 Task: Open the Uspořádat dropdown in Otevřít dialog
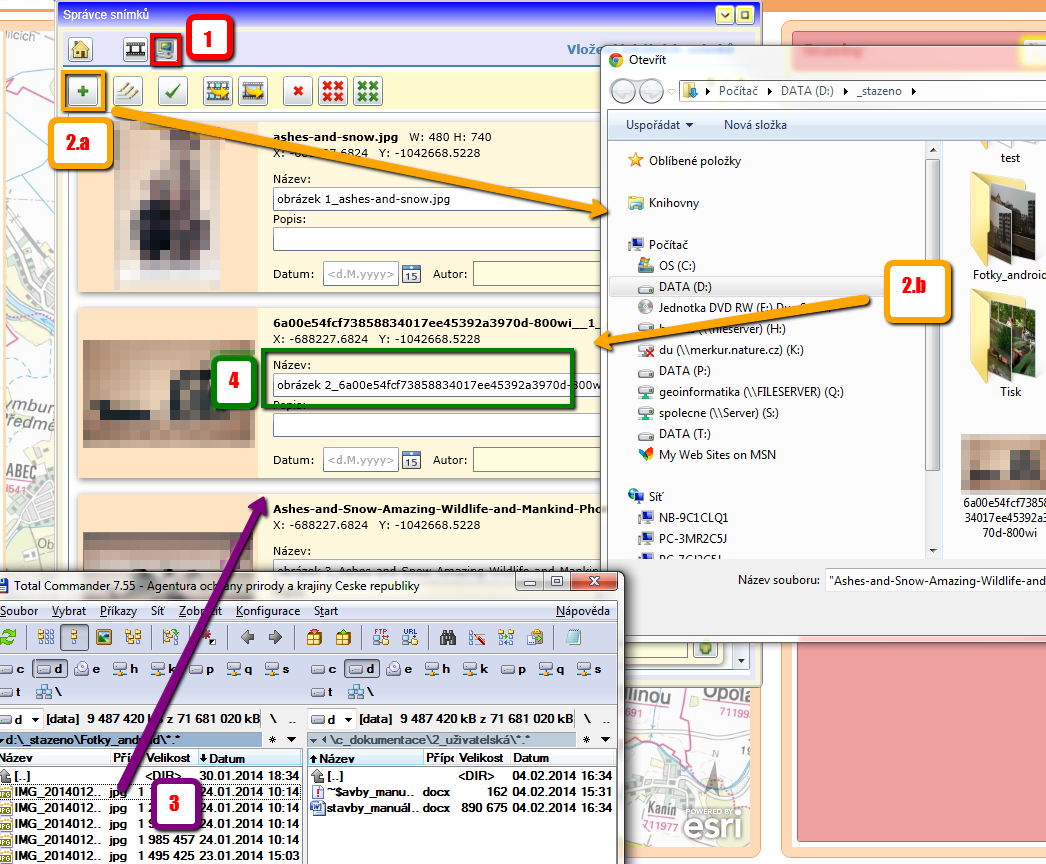660,125
